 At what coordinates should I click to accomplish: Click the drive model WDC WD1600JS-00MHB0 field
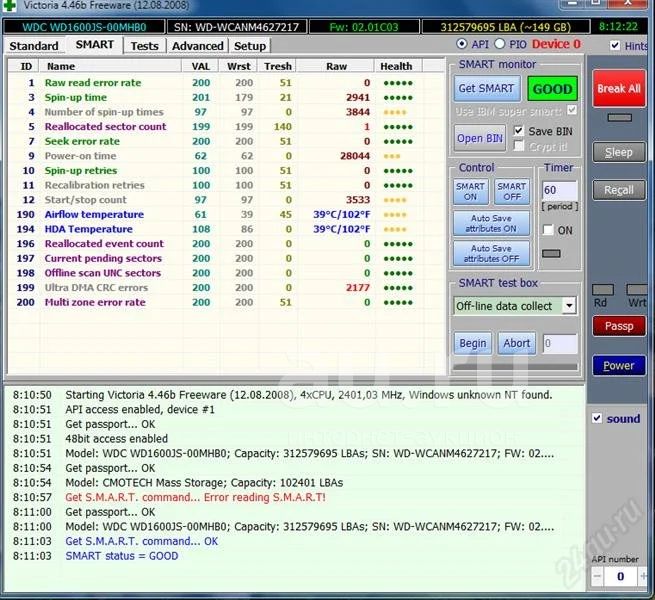tap(84, 27)
